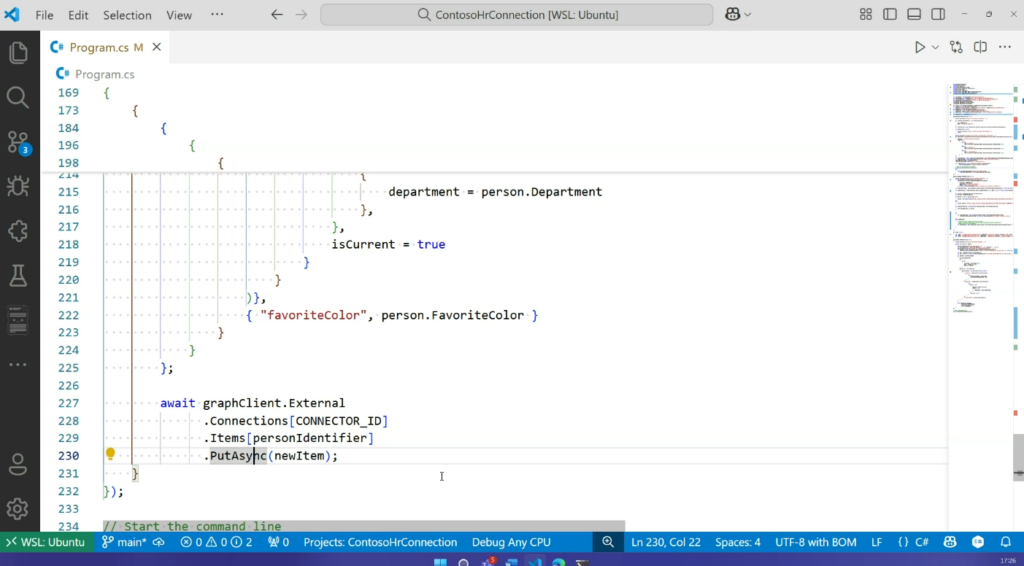Expand the Copilot chevron dropdown
This screenshot has height=566, width=1024.
[x=748, y=14]
